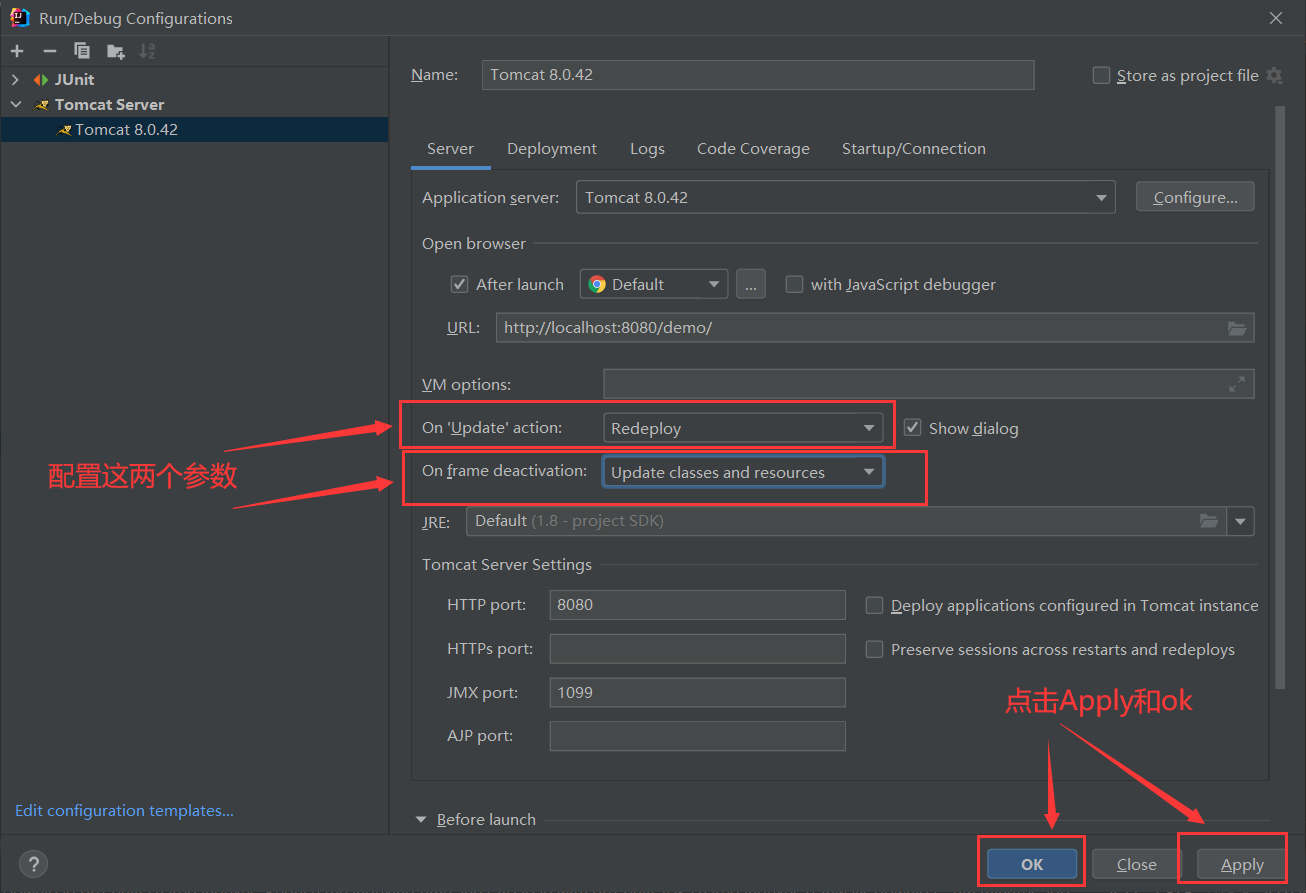Click the Configure... button

1195,197
